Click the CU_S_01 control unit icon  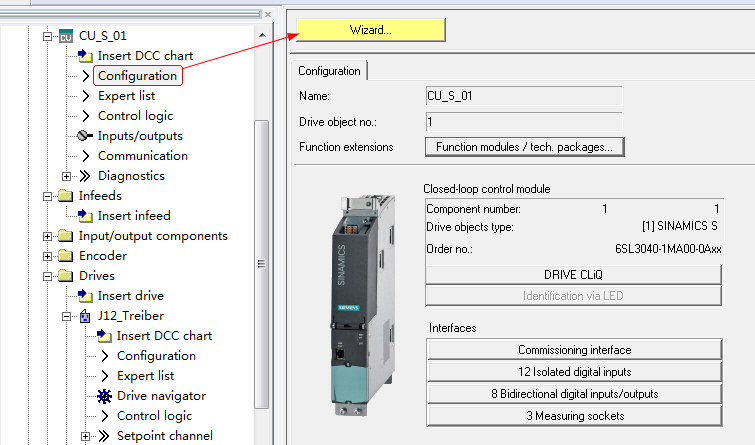(x=66, y=36)
